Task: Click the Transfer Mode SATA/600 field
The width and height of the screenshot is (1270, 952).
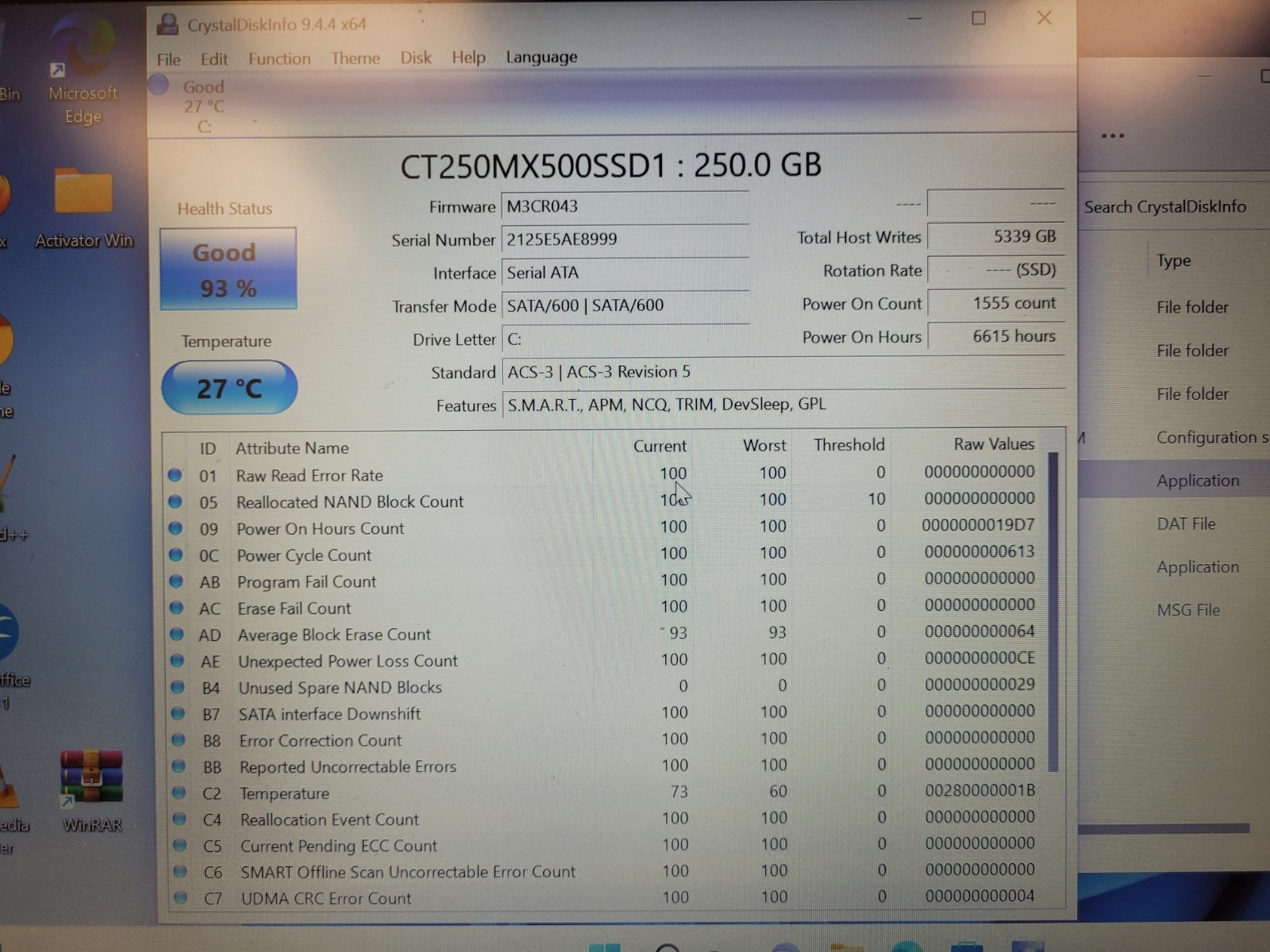Action: (x=625, y=305)
